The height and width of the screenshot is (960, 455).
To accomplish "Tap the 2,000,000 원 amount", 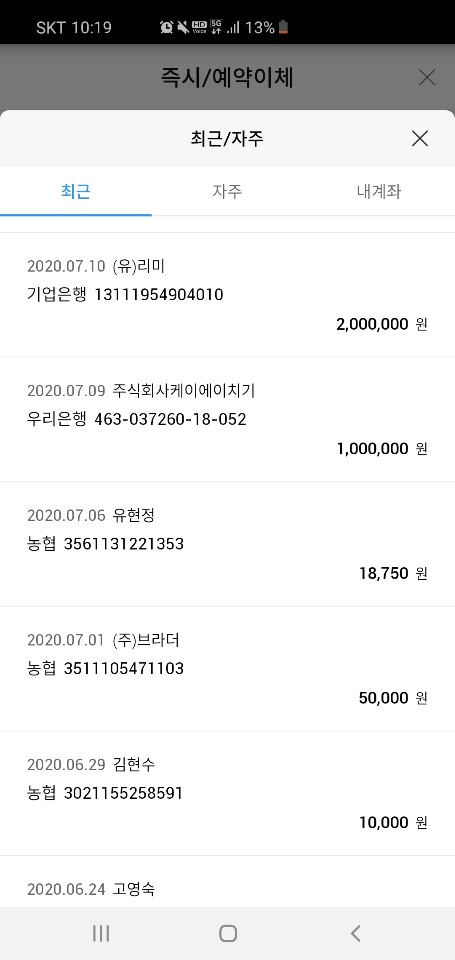I will [x=381, y=324].
